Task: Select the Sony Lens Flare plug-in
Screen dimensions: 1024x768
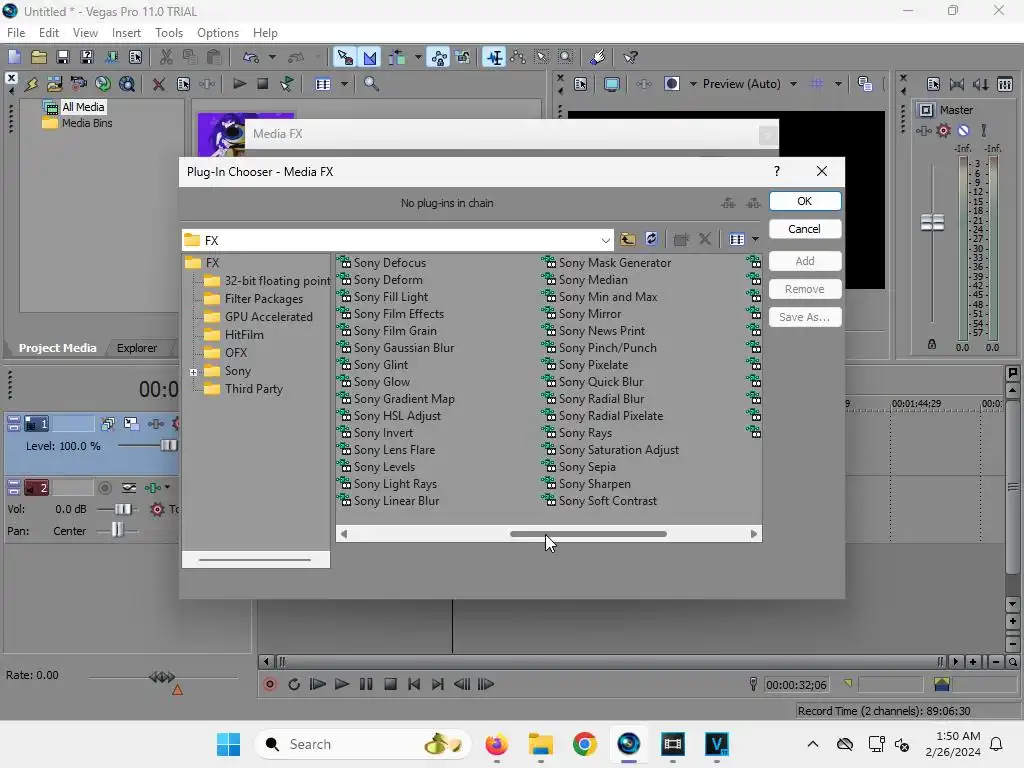Action: coord(394,450)
